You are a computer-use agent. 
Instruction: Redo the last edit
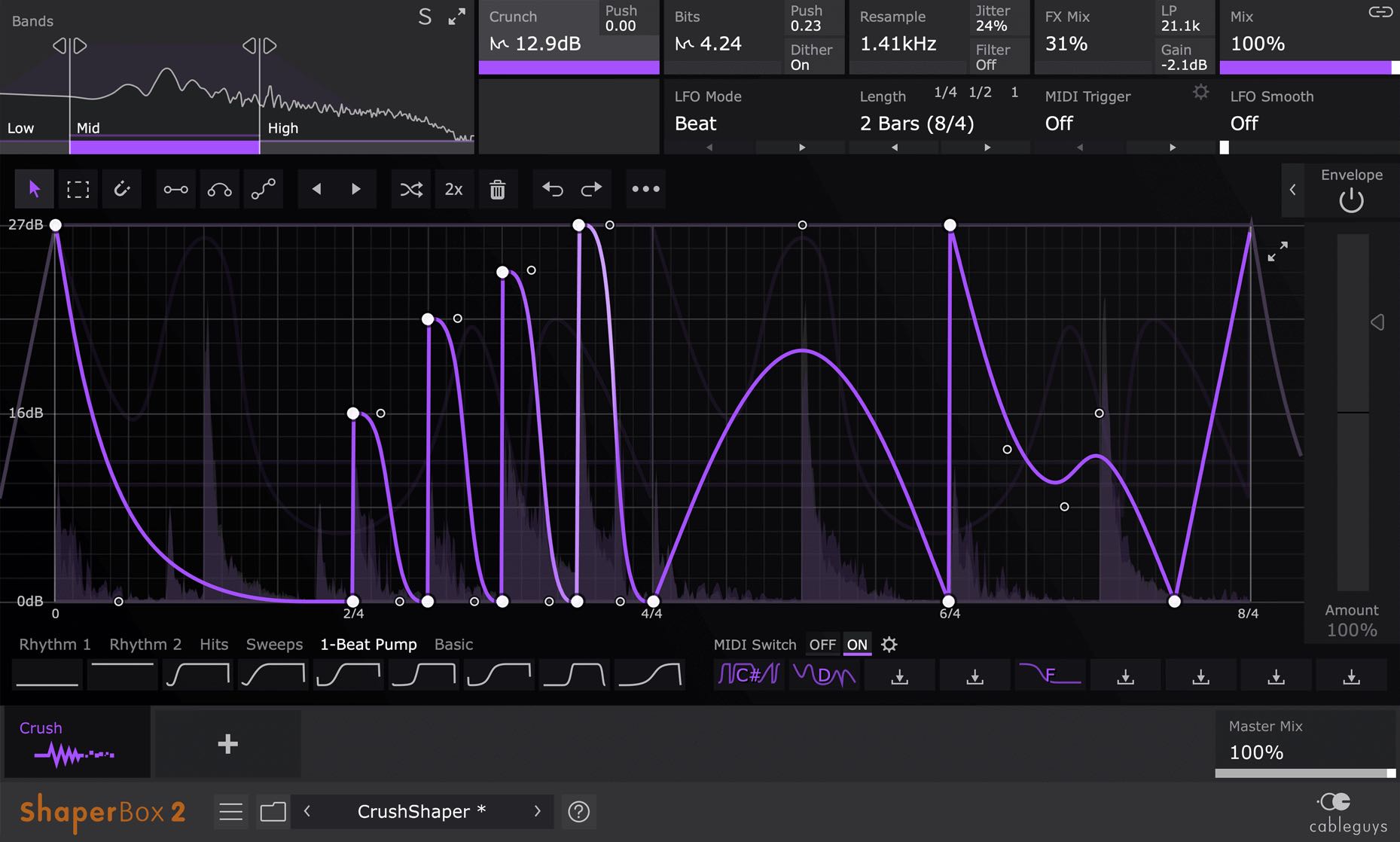coord(592,189)
